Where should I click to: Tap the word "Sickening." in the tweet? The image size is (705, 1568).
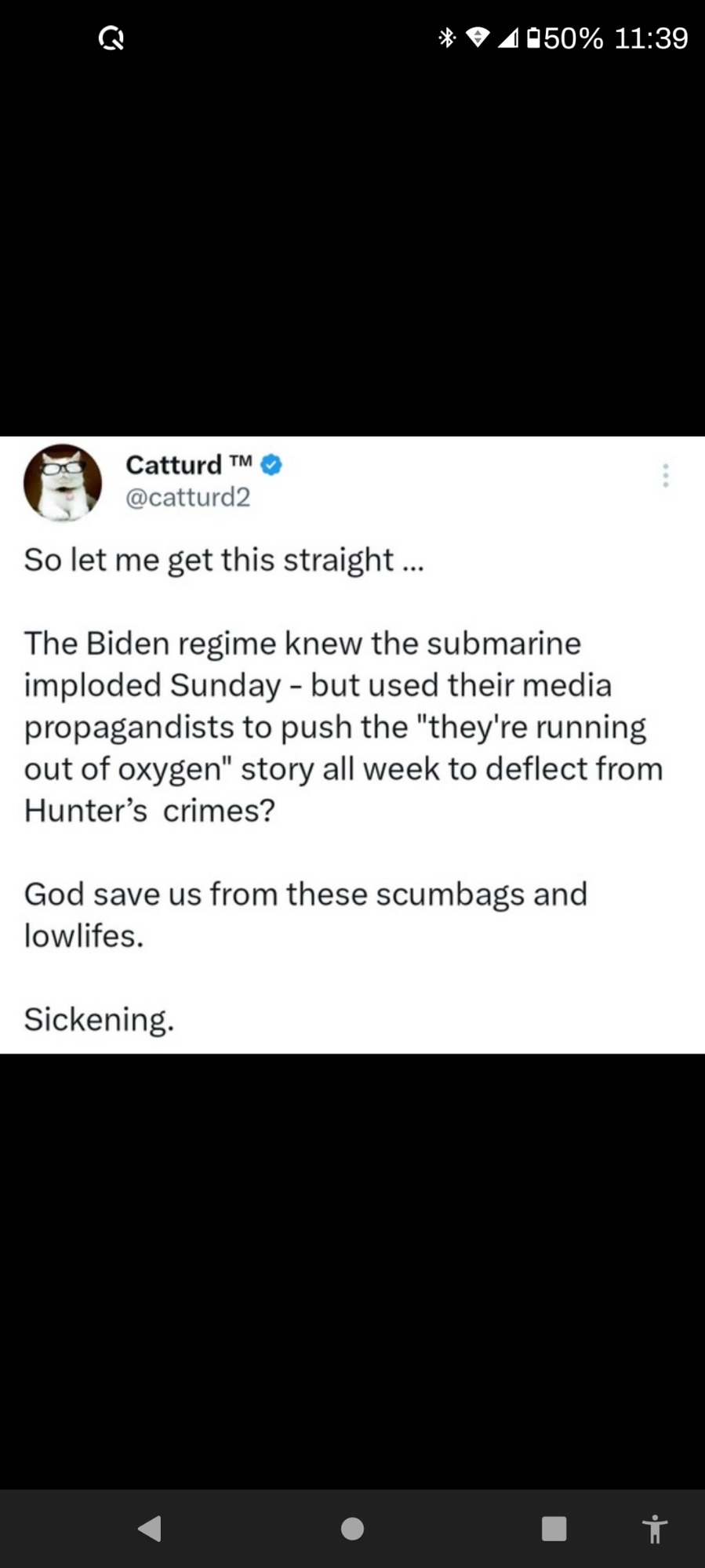pyautogui.click(x=99, y=1019)
